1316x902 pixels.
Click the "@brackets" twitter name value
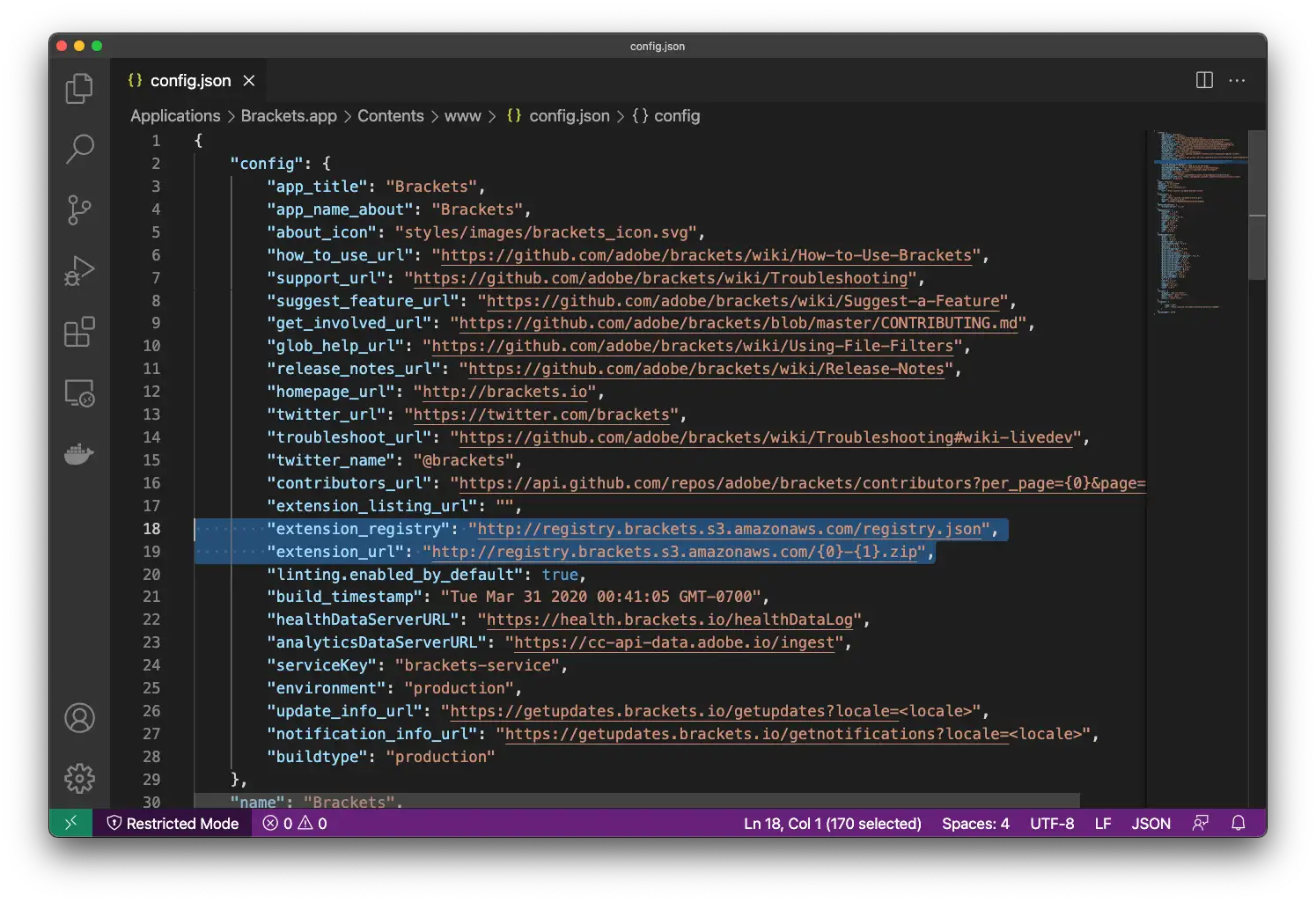463,460
